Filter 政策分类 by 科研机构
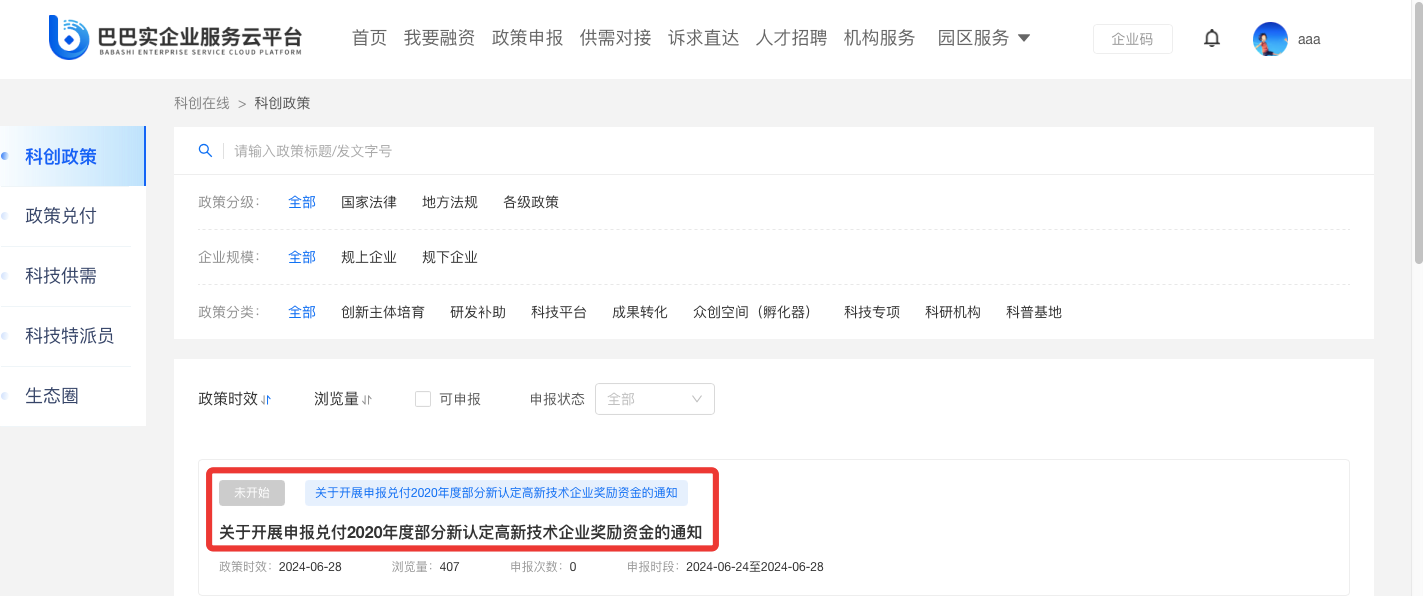The image size is (1423, 596). click(x=953, y=312)
